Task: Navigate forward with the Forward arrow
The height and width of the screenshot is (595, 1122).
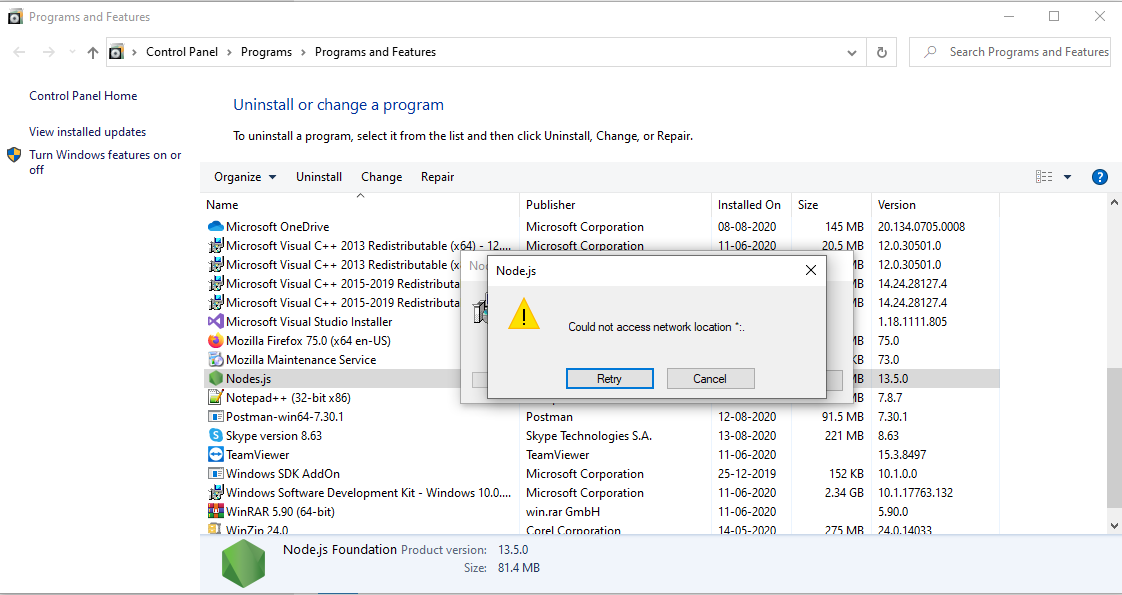Action: (x=49, y=52)
